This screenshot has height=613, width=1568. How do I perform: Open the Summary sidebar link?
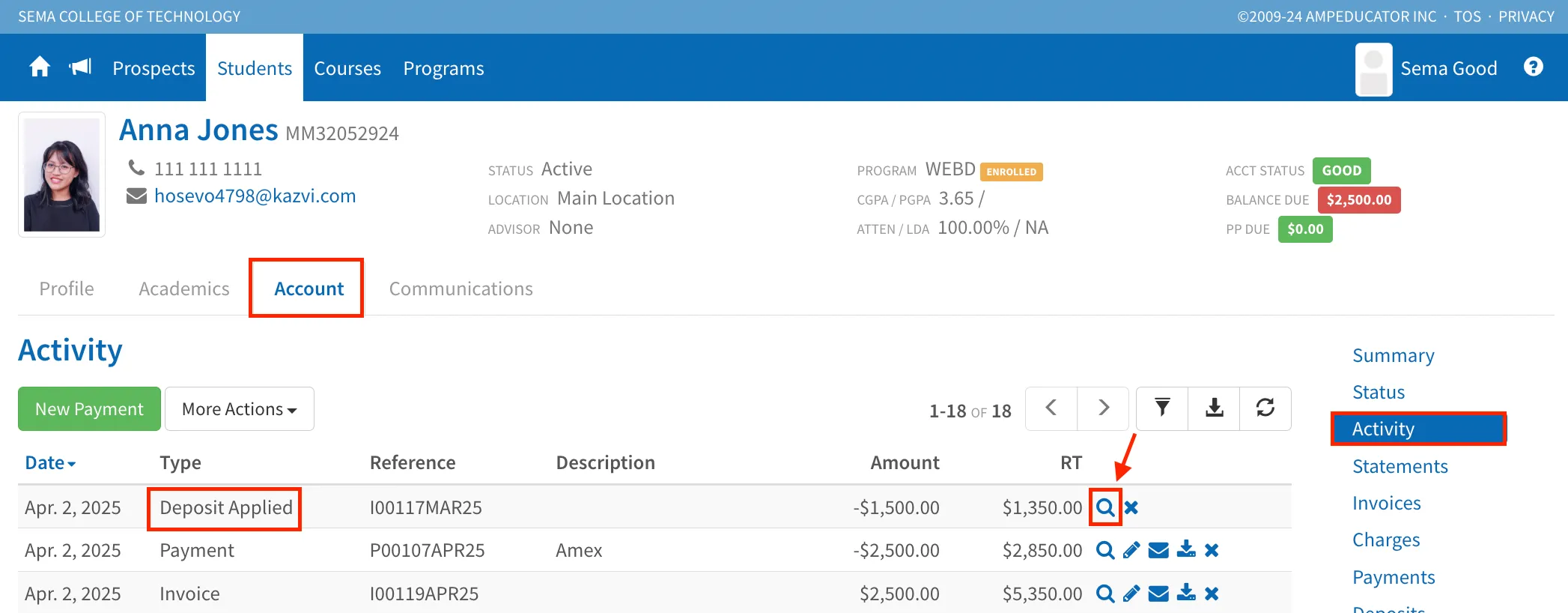[x=1394, y=355]
